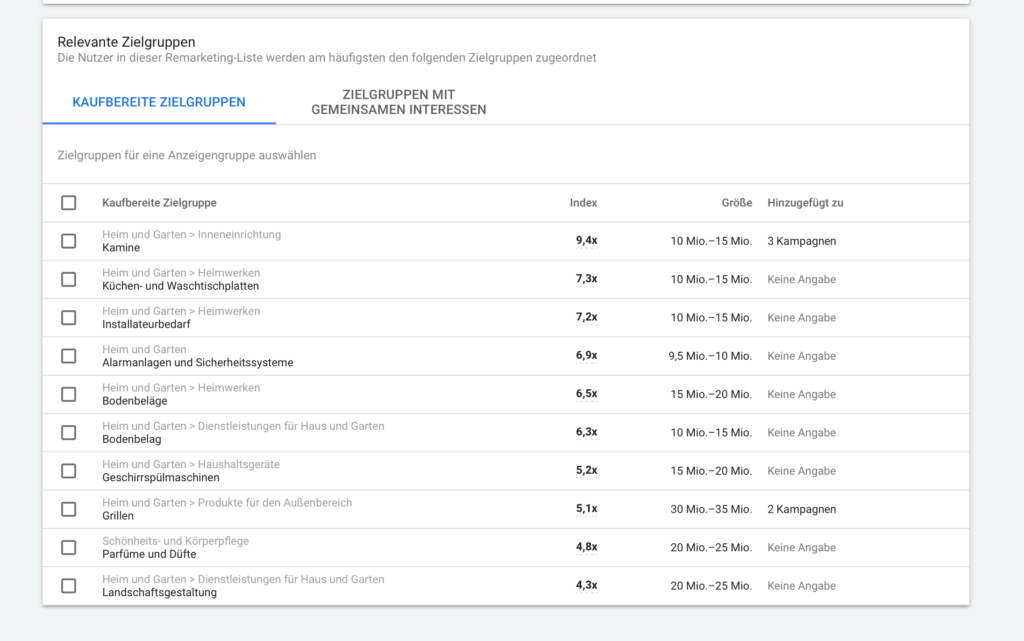Tick the checkbox for Installateurbedarf

[68, 318]
